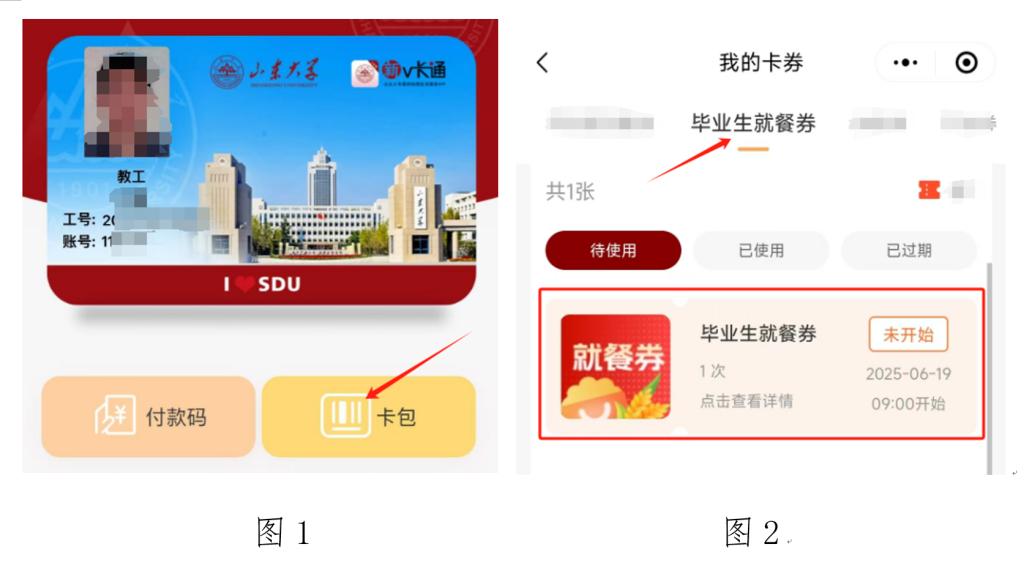Viewport: 1024px width, 563px height.
Task: Open the three-dots more menu
Action: coord(905,63)
